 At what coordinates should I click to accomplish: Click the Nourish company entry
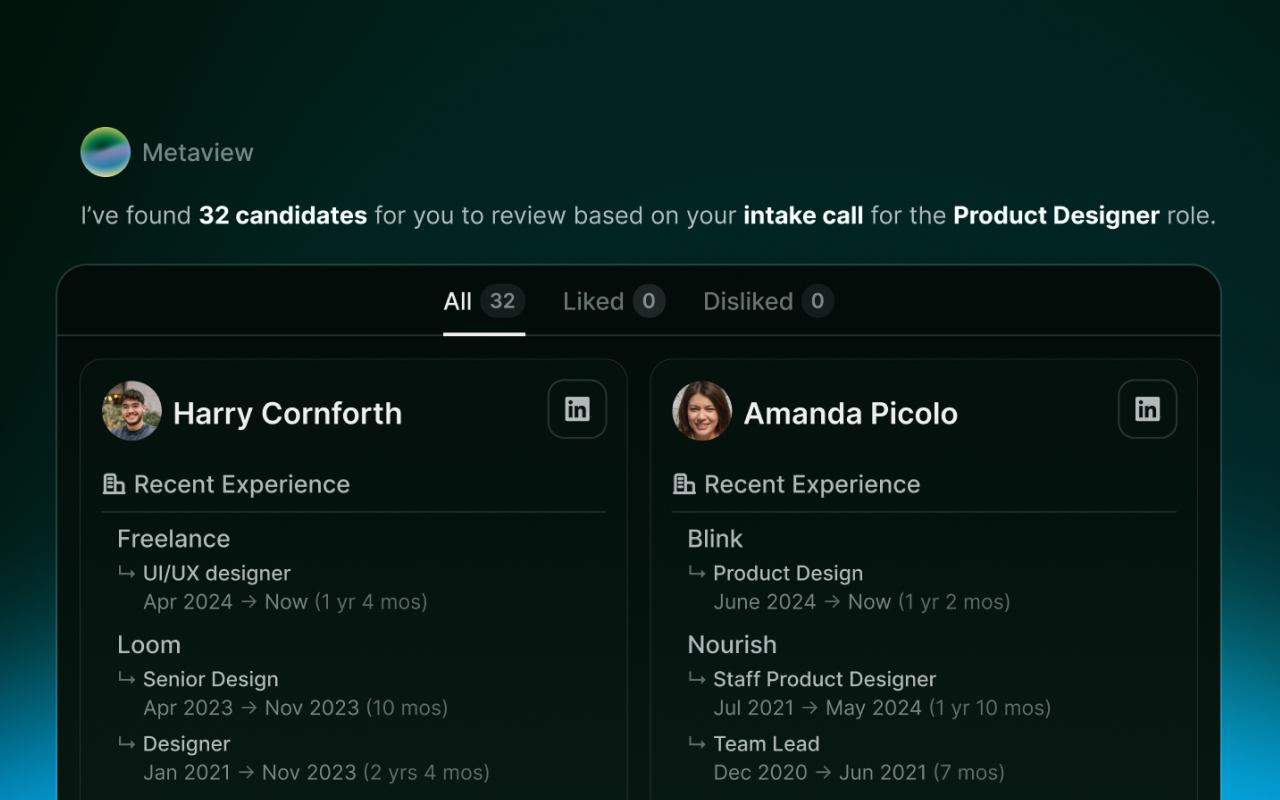click(x=732, y=645)
